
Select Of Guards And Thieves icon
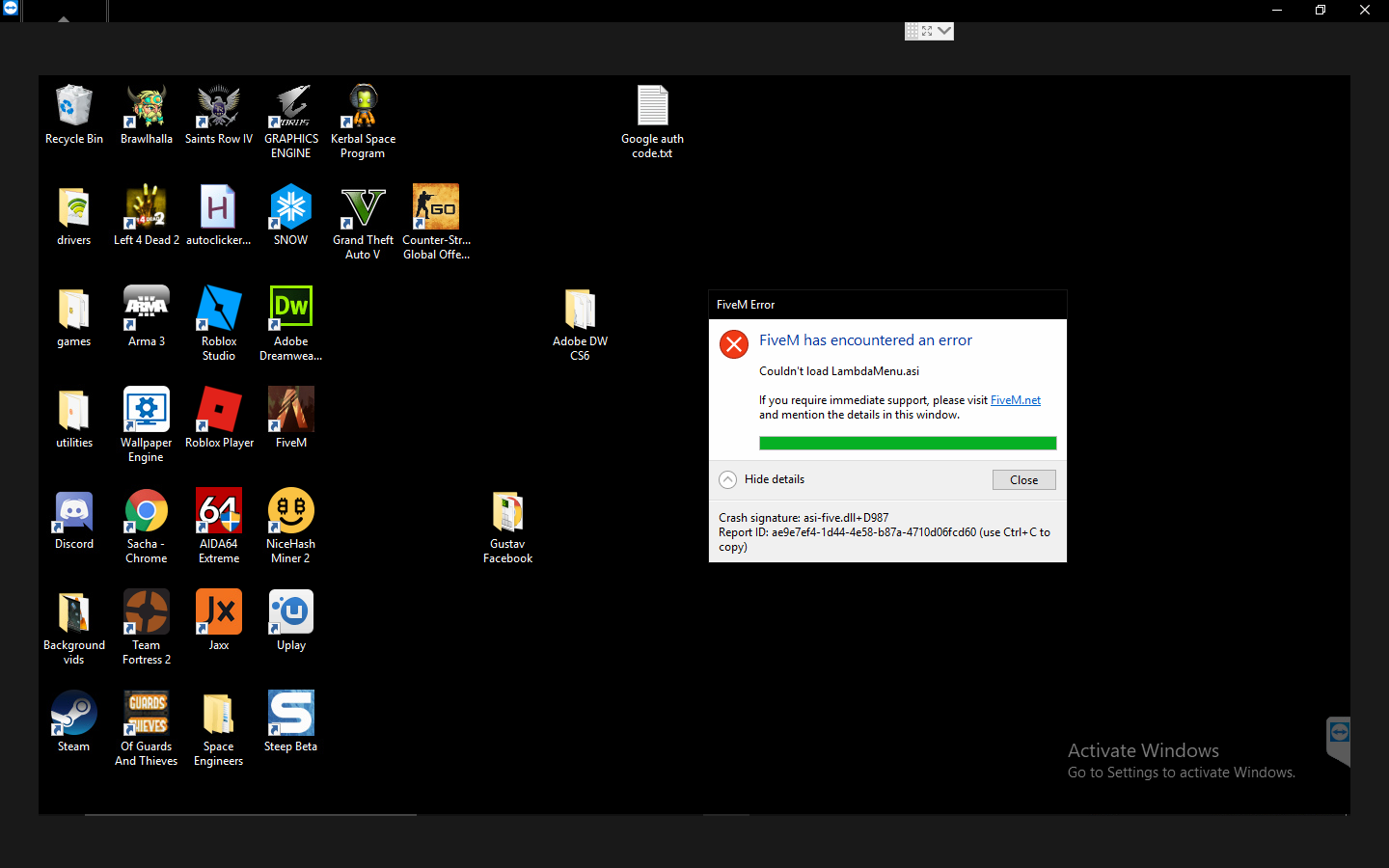147,729
